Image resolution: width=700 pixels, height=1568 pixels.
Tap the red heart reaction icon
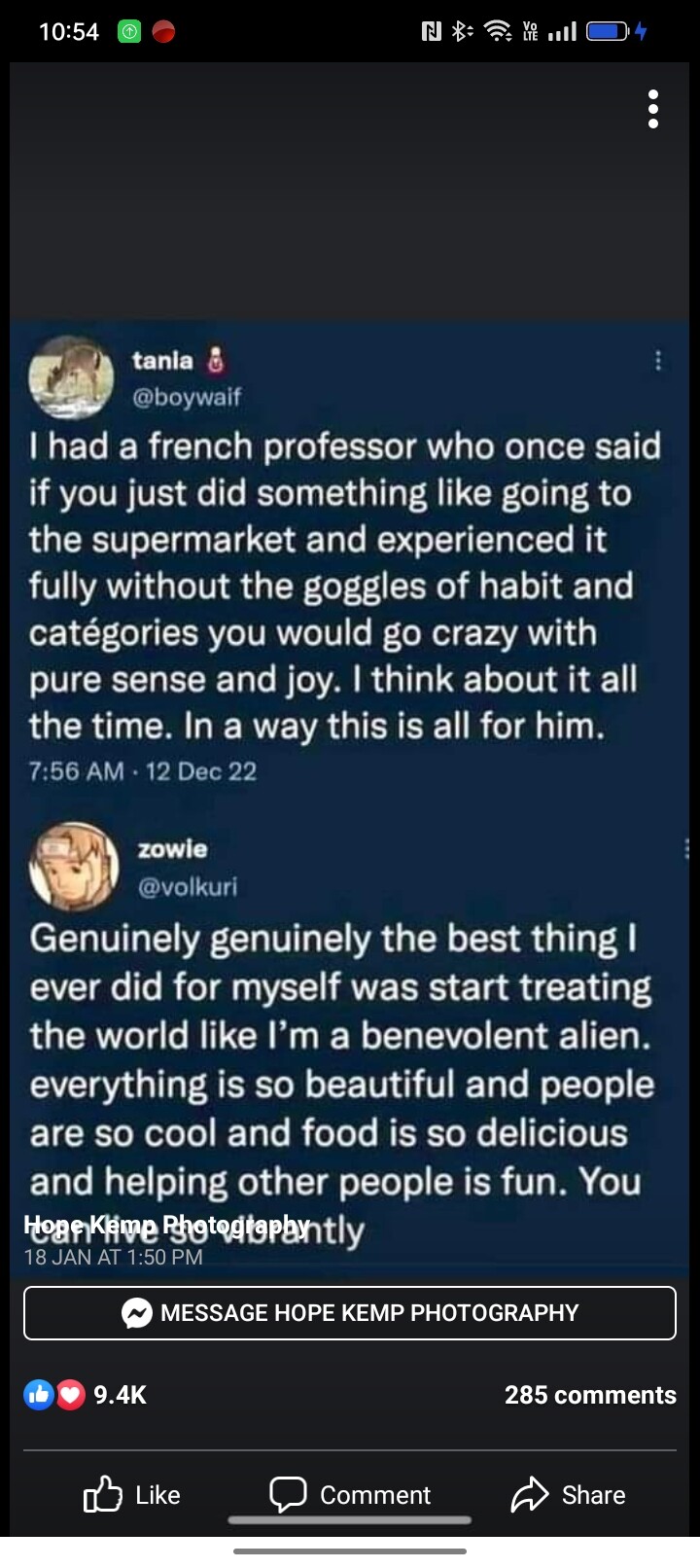click(70, 1395)
